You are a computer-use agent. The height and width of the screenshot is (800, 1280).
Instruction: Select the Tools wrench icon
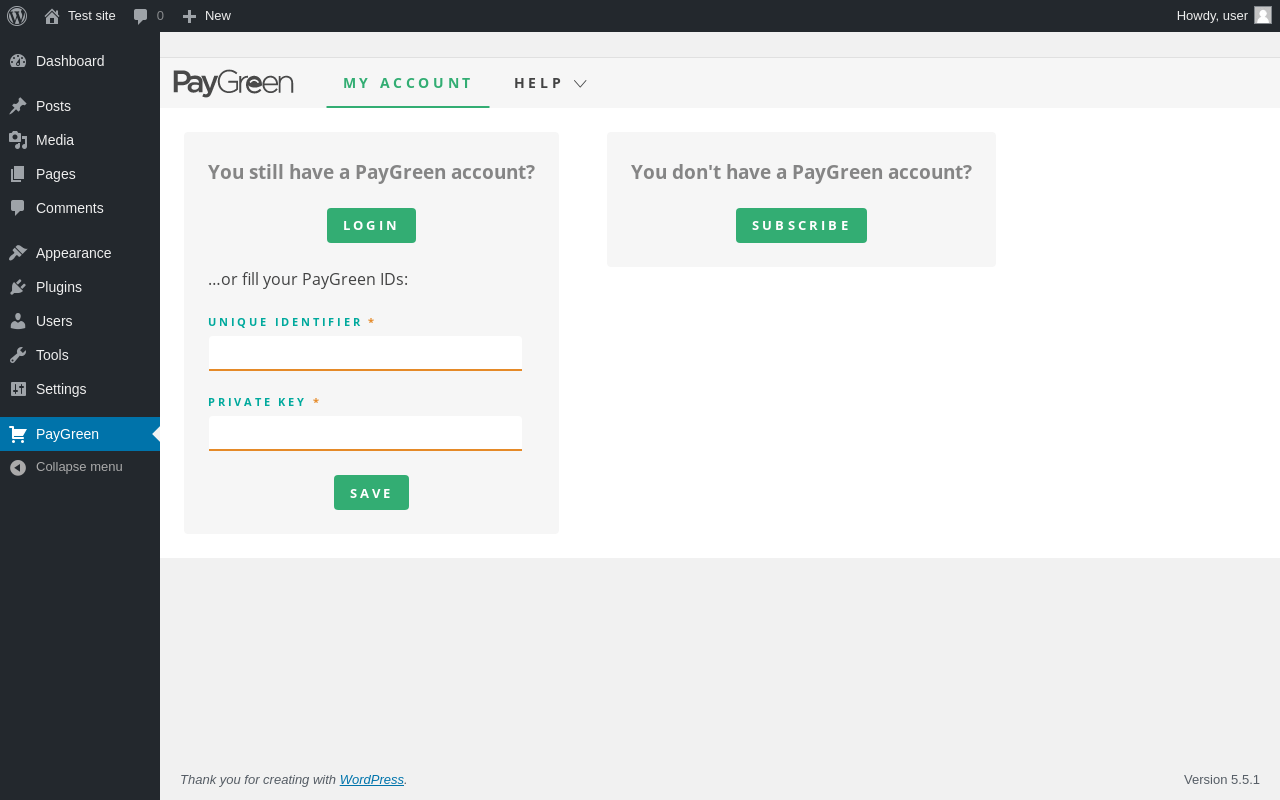point(18,355)
